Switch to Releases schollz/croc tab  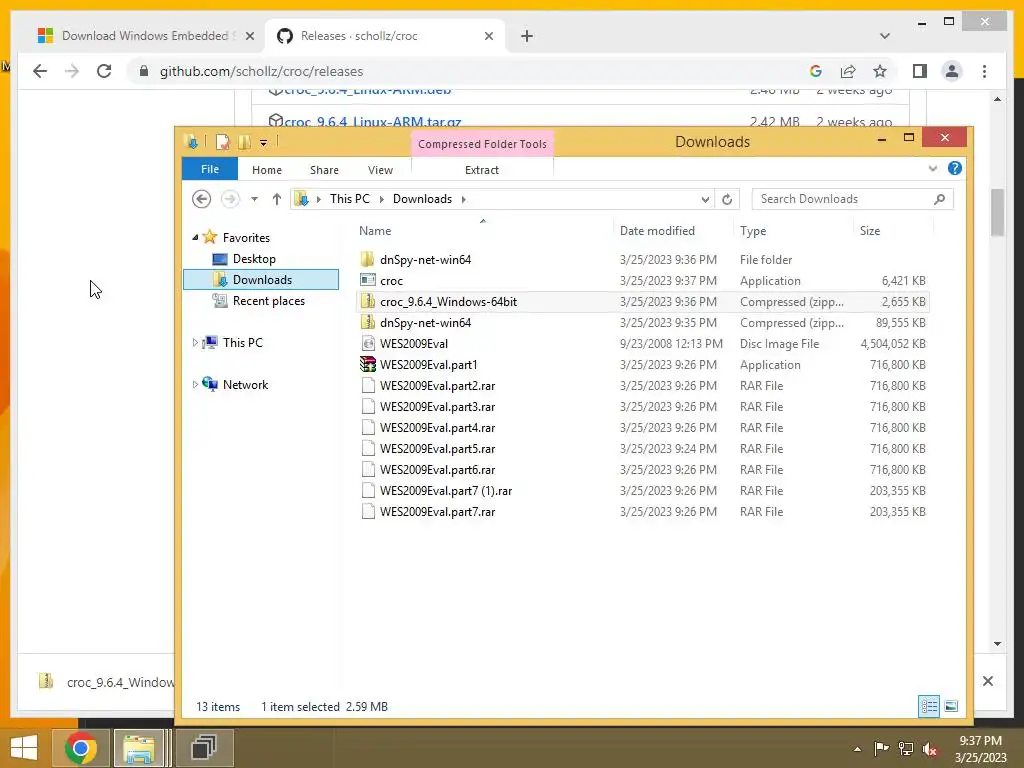pyautogui.click(x=385, y=36)
